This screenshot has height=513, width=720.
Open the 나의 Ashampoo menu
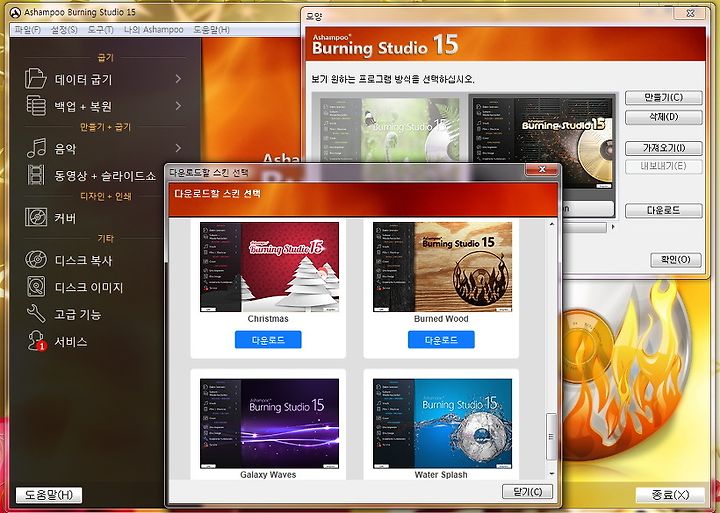pyautogui.click(x=153, y=30)
